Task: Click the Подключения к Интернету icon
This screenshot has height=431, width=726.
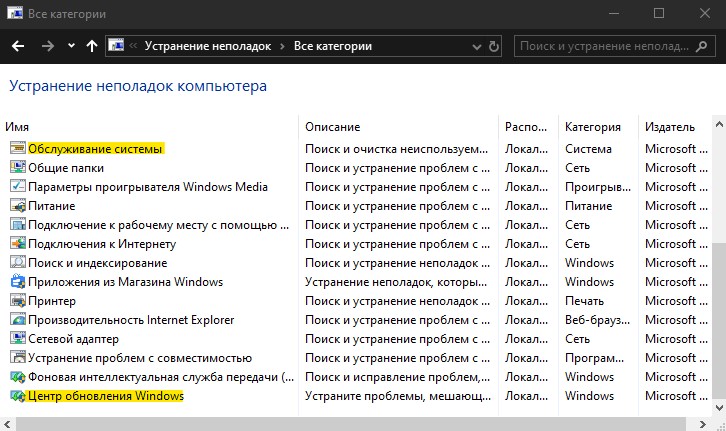Action: pyautogui.click(x=18, y=244)
